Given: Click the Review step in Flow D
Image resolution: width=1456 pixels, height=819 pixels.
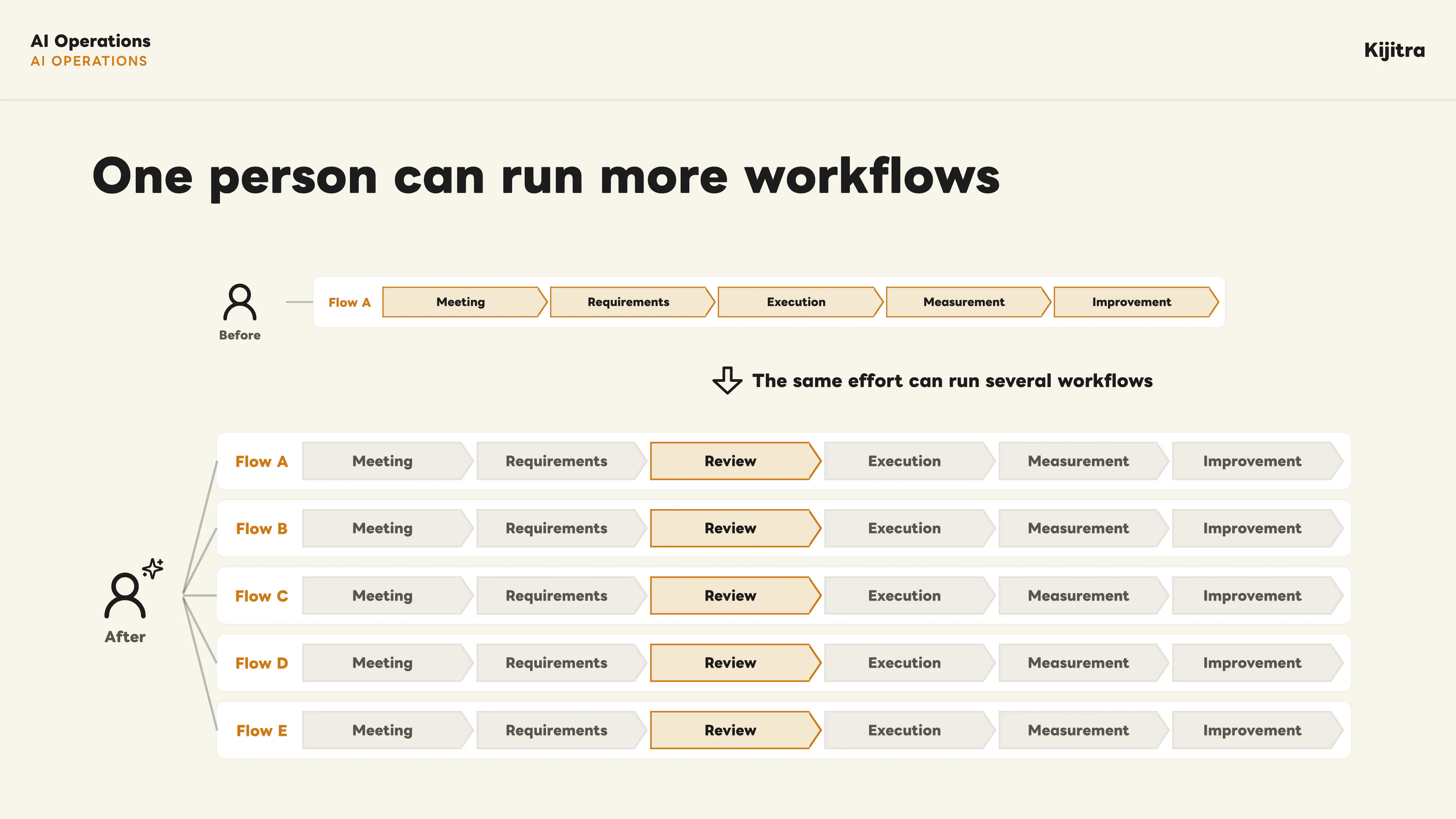Looking at the screenshot, I should pyautogui.click(x=735, y=663).
